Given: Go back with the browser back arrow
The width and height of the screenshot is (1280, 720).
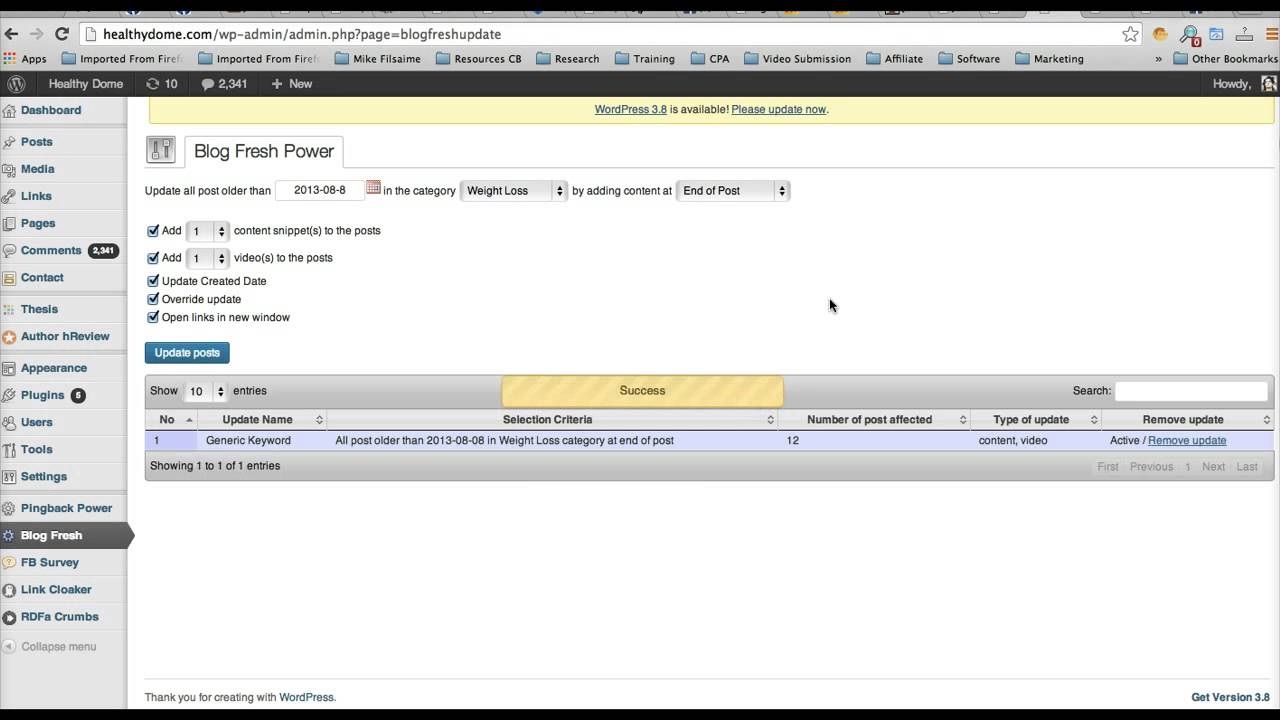Looking at the screenshot, I should click(12, 34).
